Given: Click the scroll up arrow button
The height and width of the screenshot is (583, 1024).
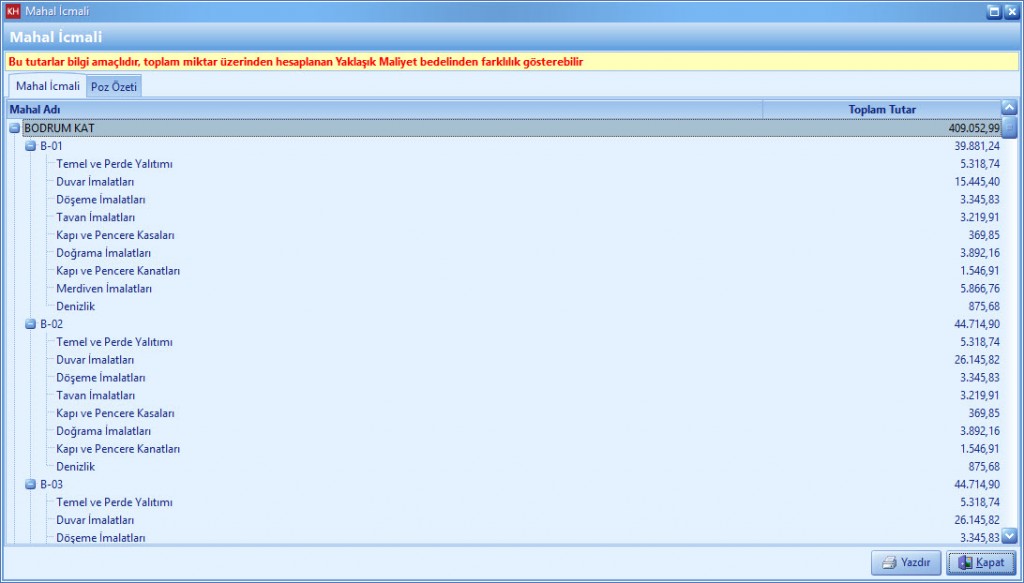Looking at the screenshot, I should click(1009, 108).
